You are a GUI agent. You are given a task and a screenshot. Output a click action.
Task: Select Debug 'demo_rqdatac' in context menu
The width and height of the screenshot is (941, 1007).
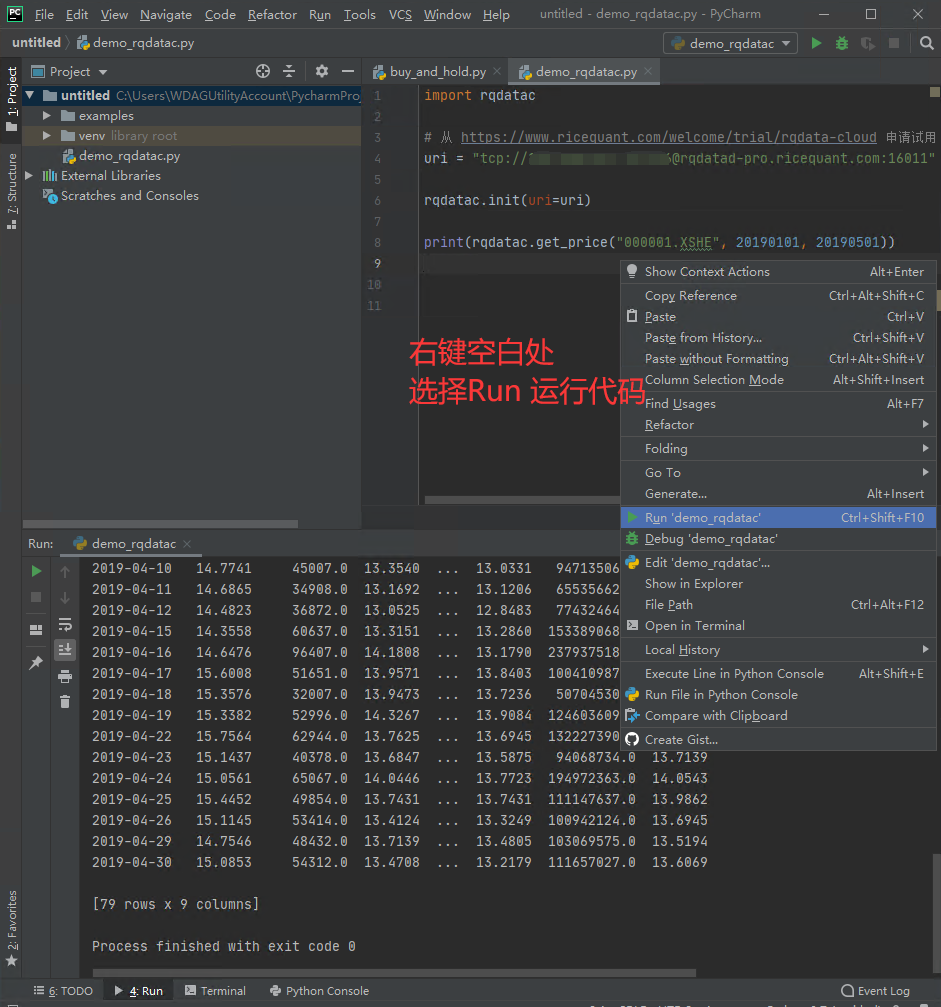tap(778, 539)
